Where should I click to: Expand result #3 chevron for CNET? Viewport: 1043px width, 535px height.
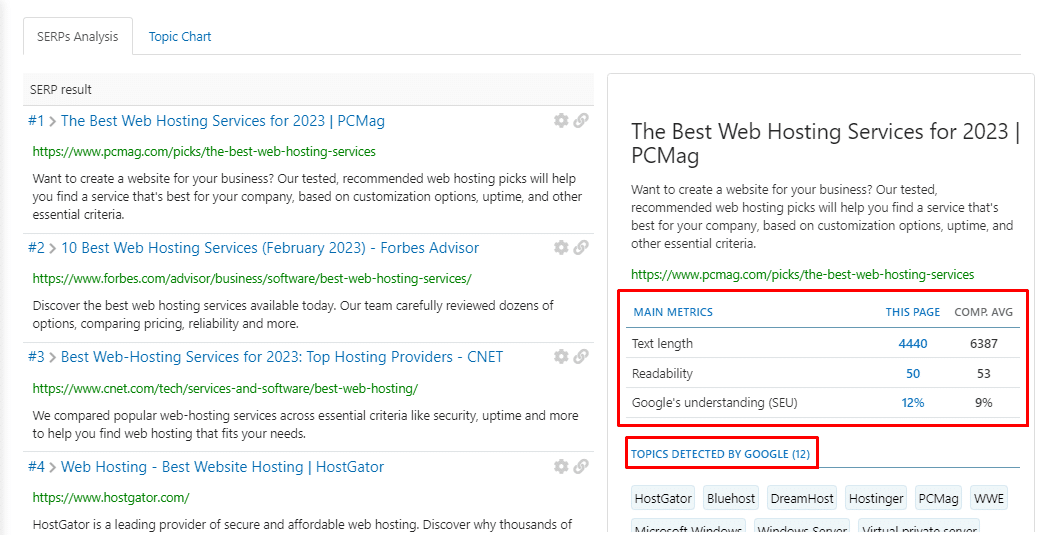(x=53, y=357)
